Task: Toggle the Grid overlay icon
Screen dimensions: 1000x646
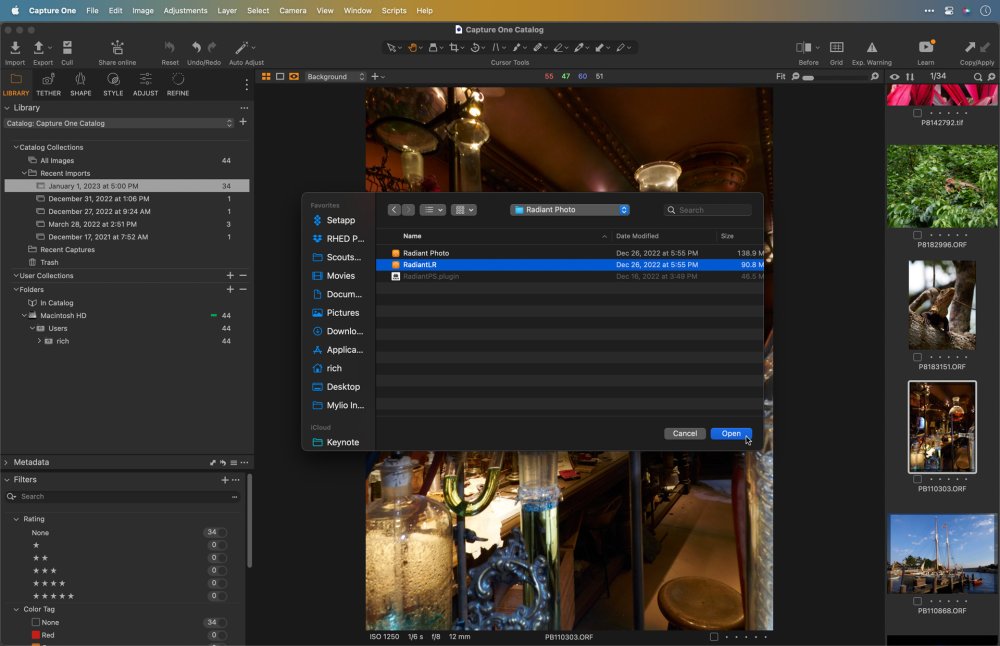Action: pyautogui.click(x=836, y=48)
